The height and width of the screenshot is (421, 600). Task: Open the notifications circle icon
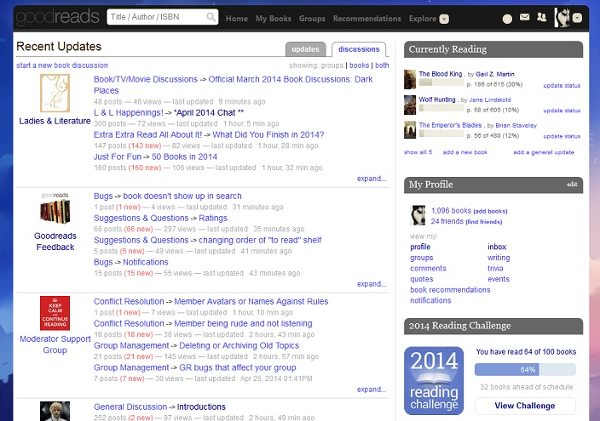coord(507,18)
